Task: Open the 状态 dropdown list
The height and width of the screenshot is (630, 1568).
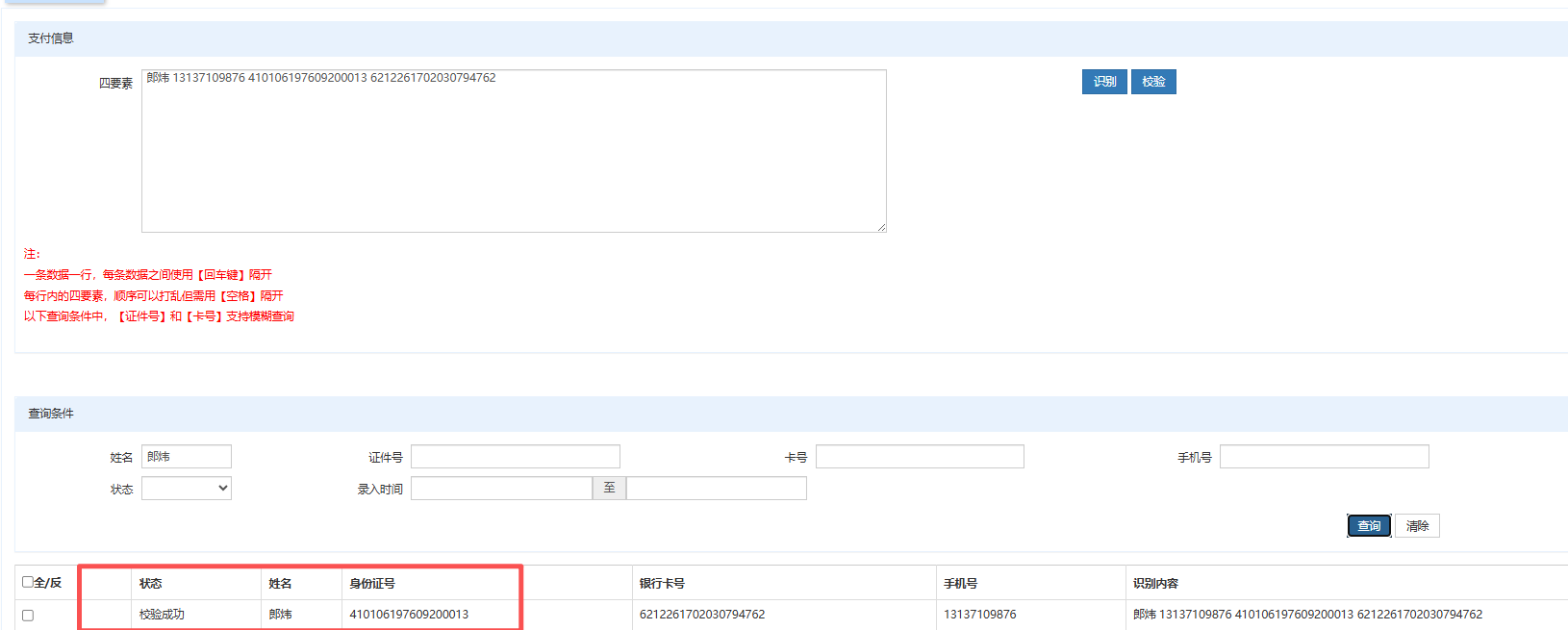Action: tap(187, 489)
